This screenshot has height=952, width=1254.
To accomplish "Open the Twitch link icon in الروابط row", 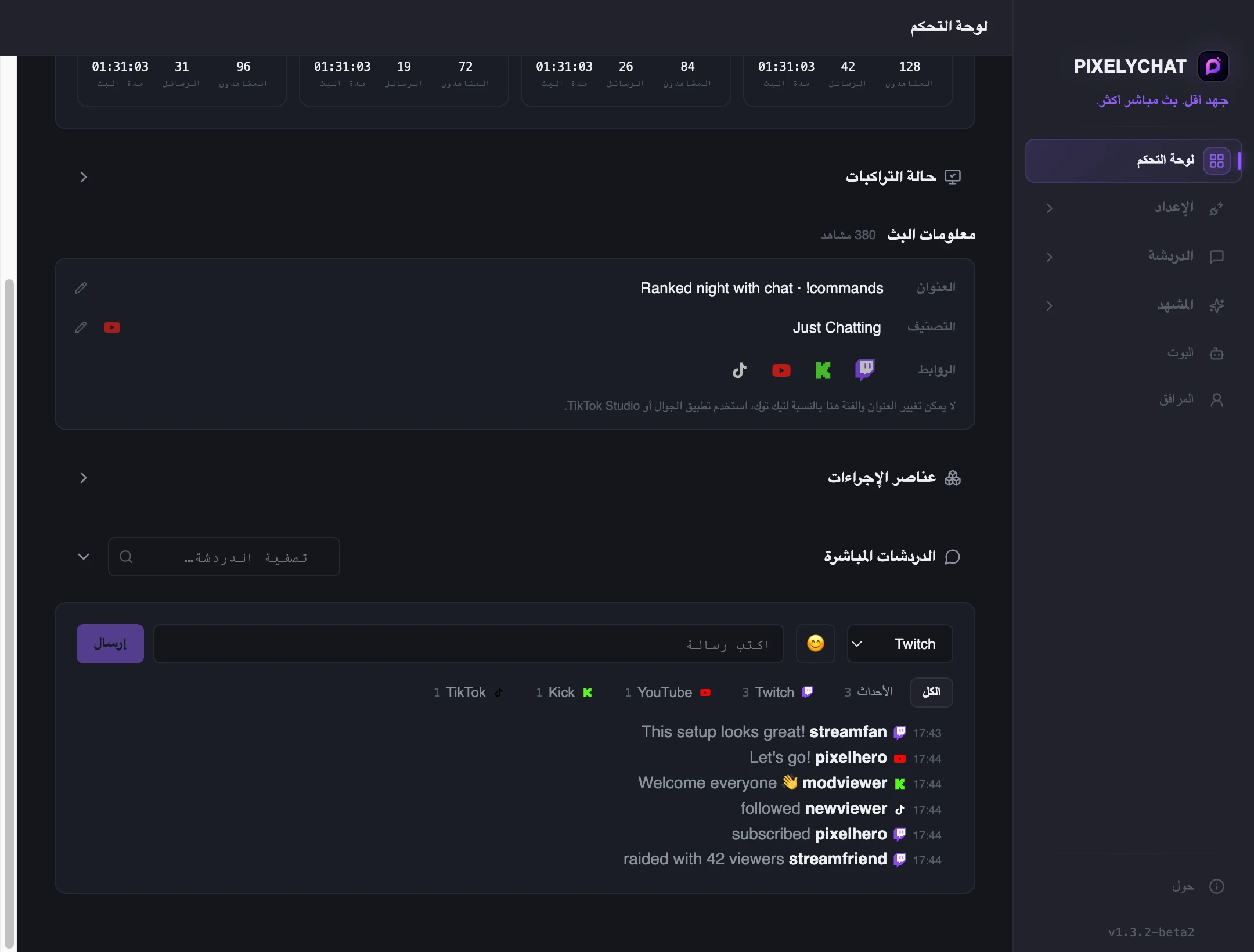I will [865, 369].
